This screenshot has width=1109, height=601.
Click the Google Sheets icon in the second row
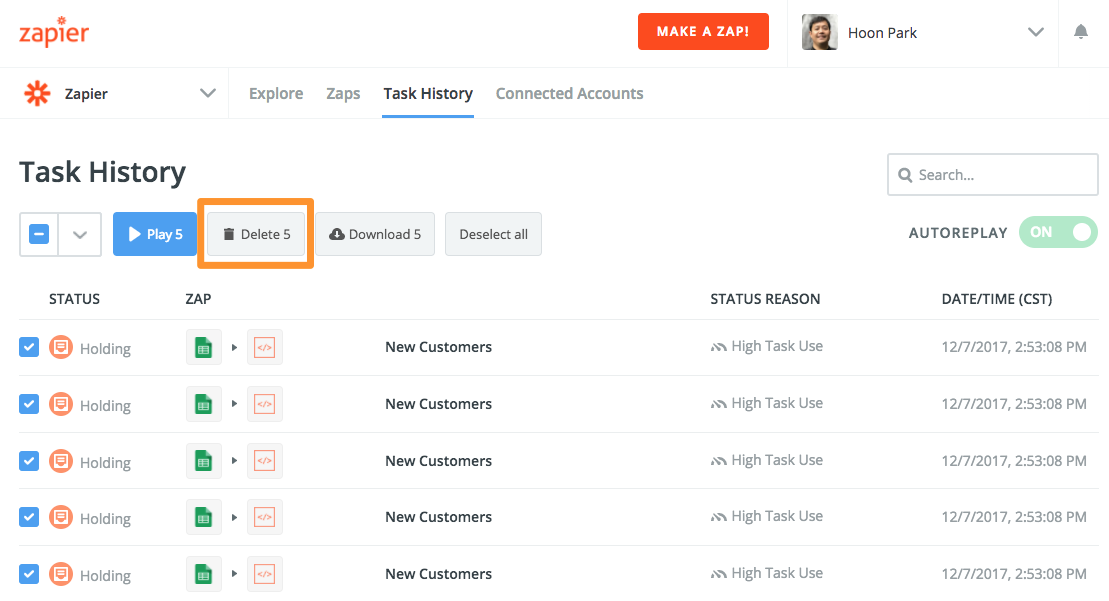tap(204, 404)
